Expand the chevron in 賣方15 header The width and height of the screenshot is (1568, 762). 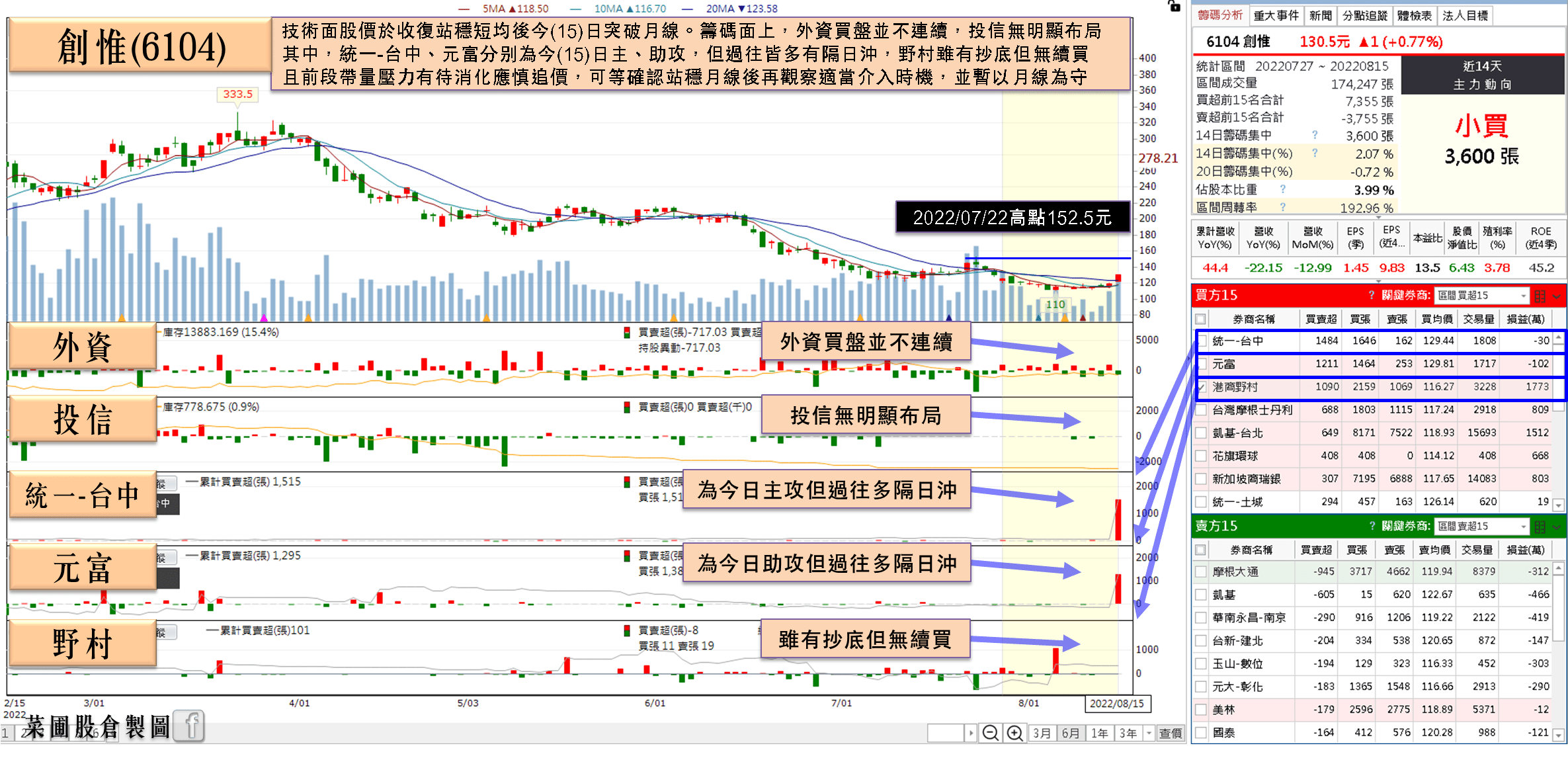1556,527
